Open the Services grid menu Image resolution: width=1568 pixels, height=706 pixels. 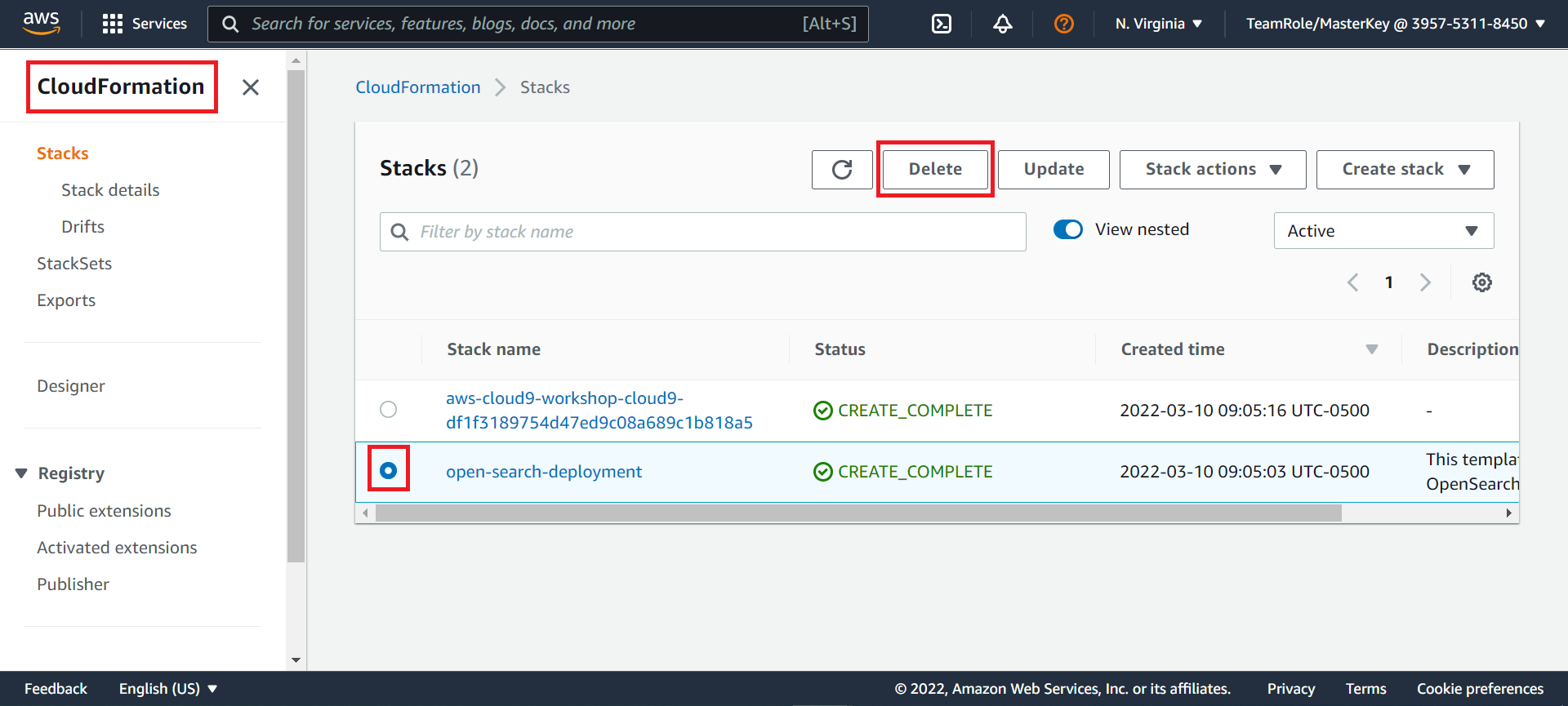click(x=145, y=24)
